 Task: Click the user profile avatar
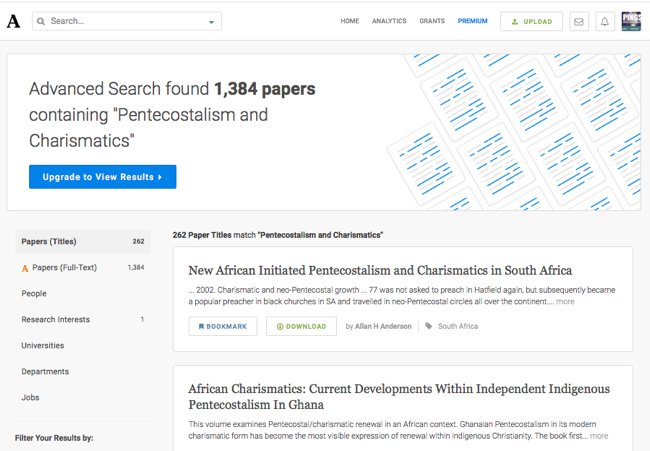pyautogui.click(x=631, y=21)
